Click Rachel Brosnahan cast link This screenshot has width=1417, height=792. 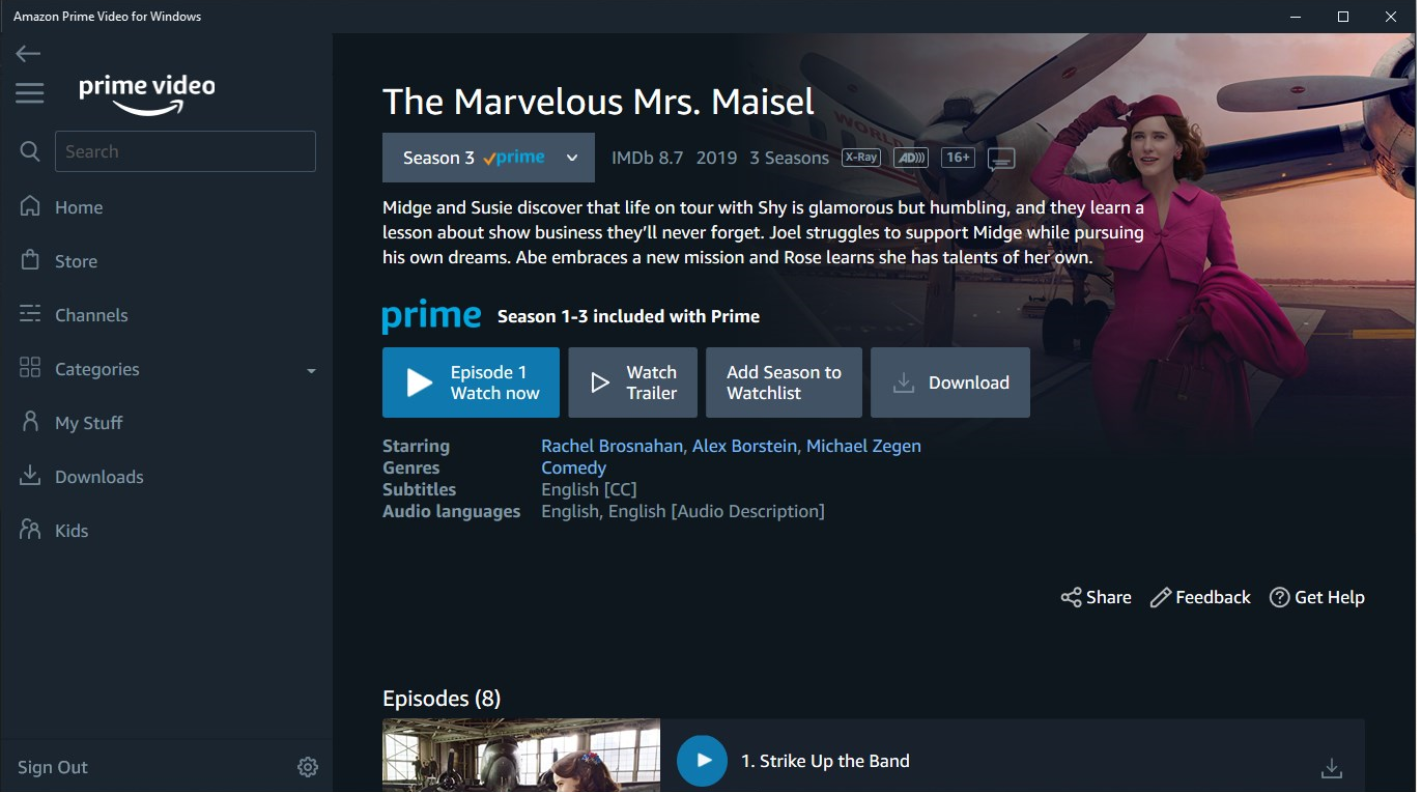(612, 446)
